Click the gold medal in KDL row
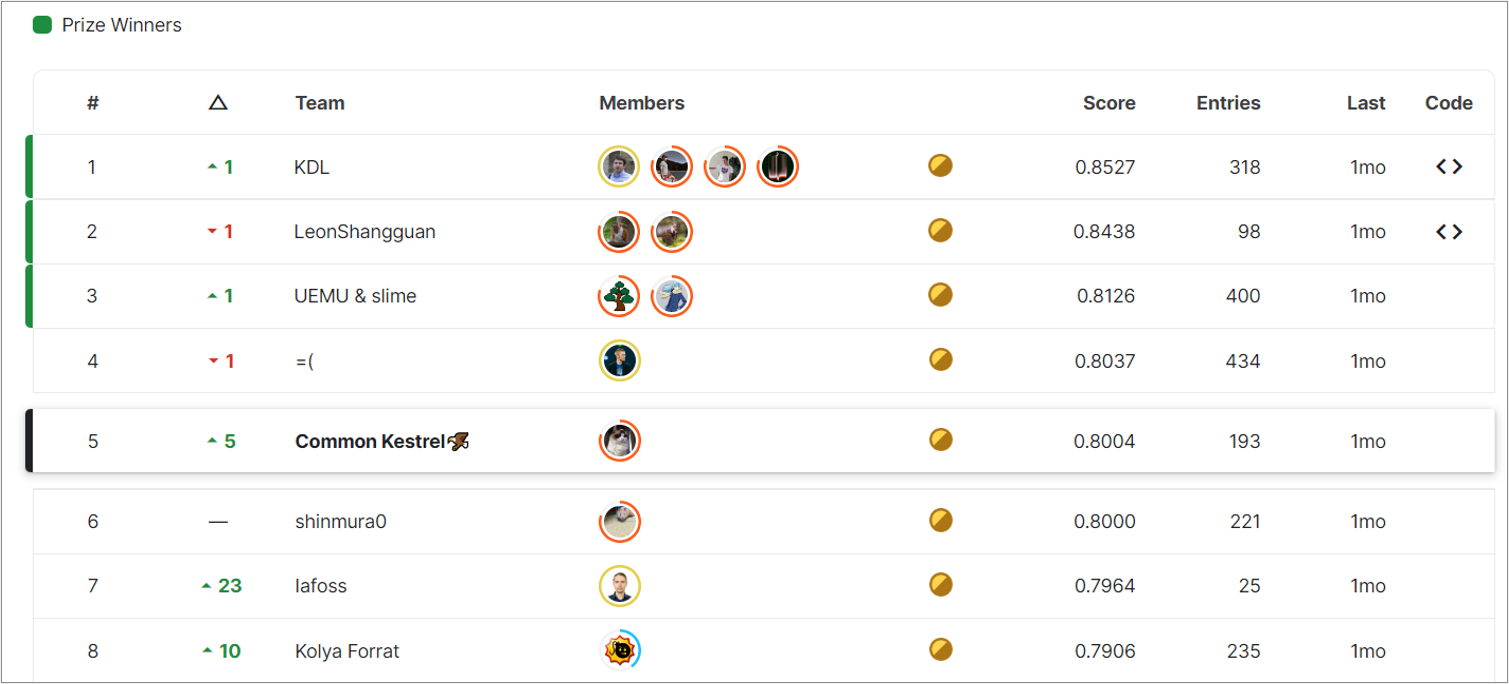 coord(940,166)
